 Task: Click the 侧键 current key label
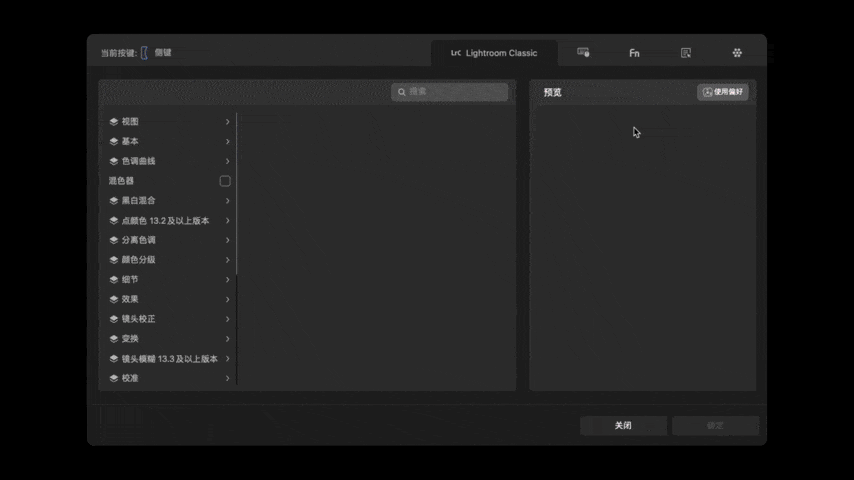pyautogui.click(x=163, y=53)
